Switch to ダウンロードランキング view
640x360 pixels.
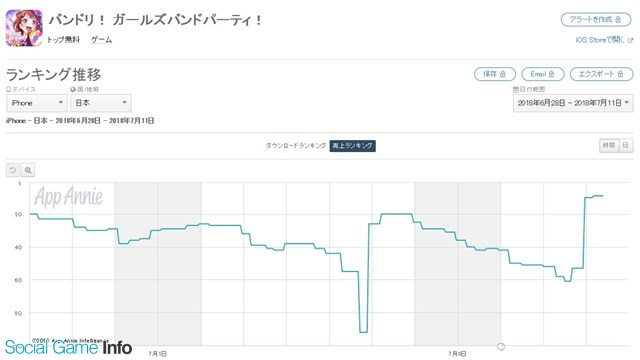296,145
